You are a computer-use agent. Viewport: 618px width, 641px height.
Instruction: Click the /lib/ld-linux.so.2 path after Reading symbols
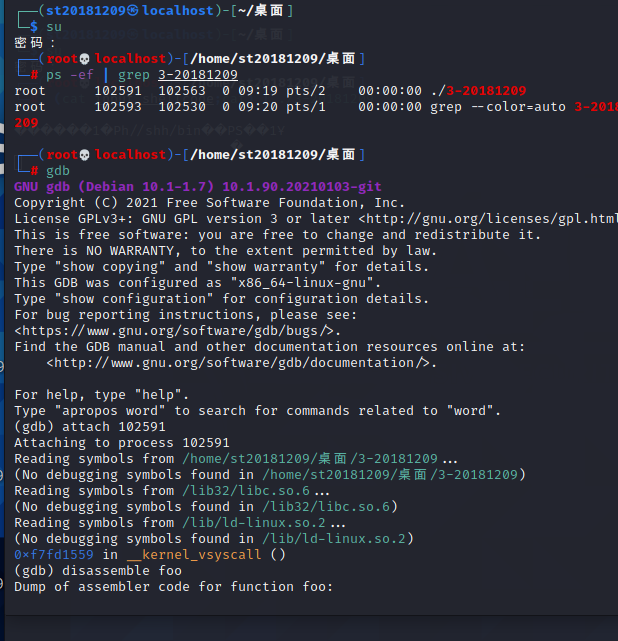pos(253,522)
